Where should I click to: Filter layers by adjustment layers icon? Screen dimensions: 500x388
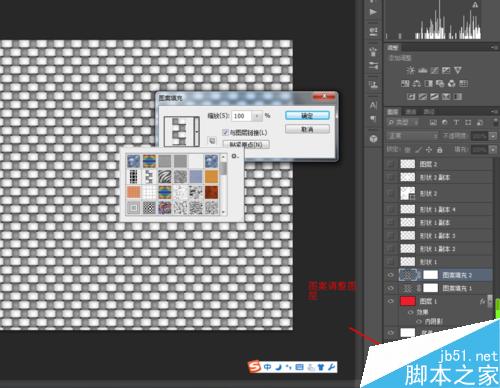(445, 123)
